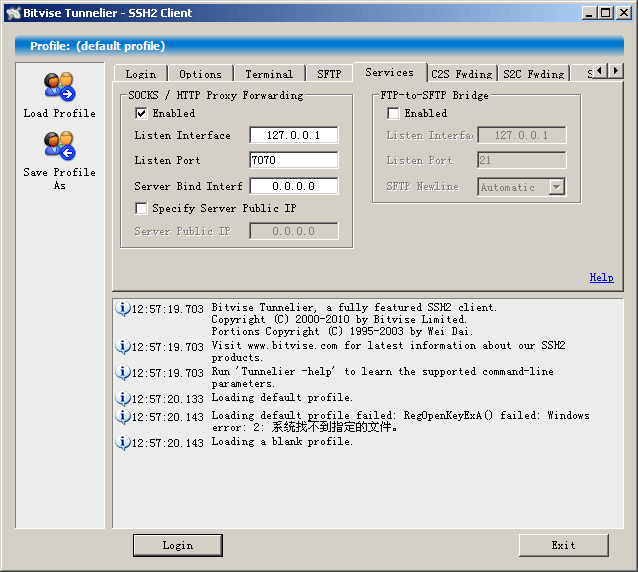The width and height of the screenshot is (638, 572).
Task: Click info icon beside 'Loading default profile failed' entry
Action: coord(122,417)
